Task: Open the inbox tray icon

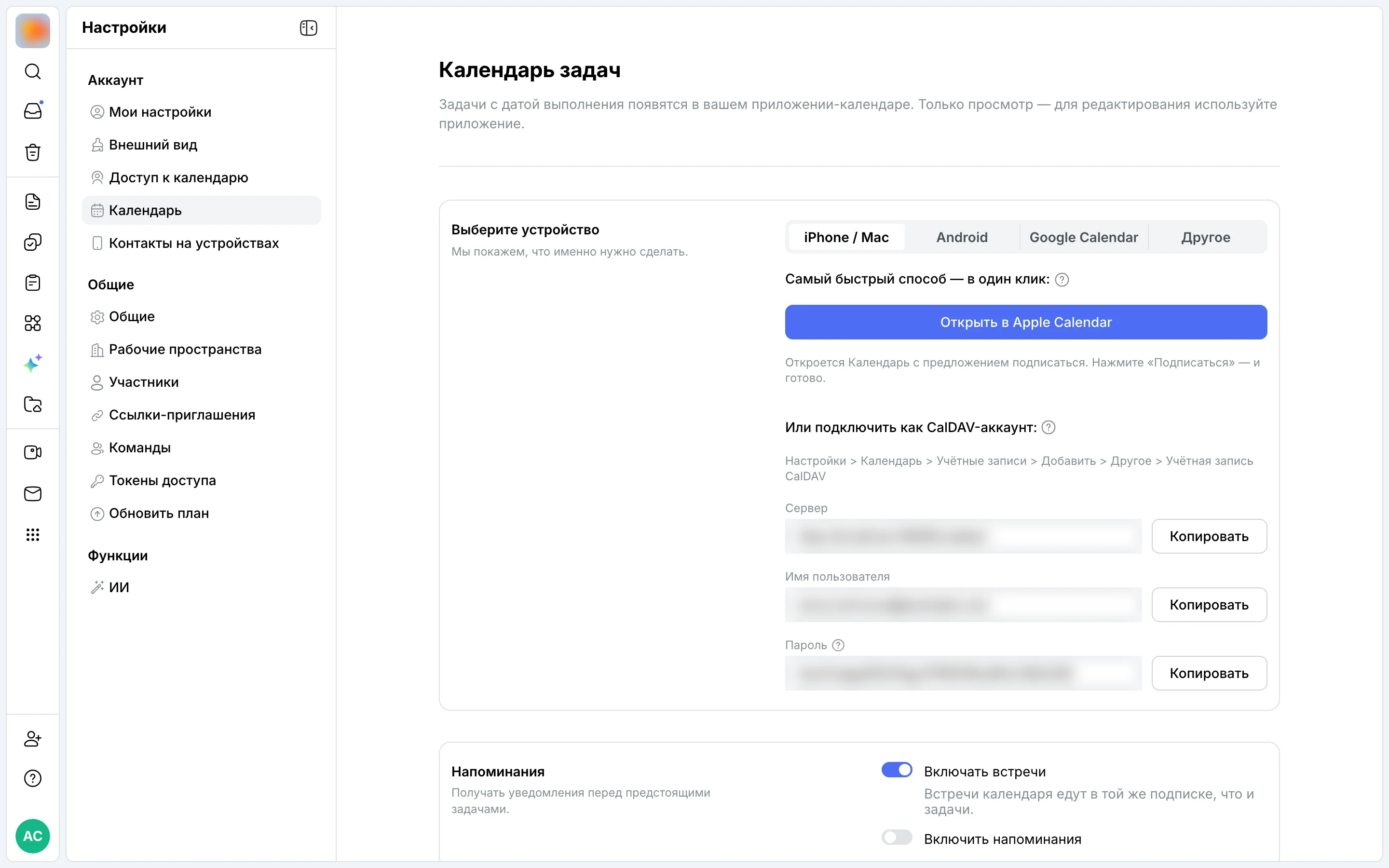Action: pyautogui.click(x=33, y=110)
